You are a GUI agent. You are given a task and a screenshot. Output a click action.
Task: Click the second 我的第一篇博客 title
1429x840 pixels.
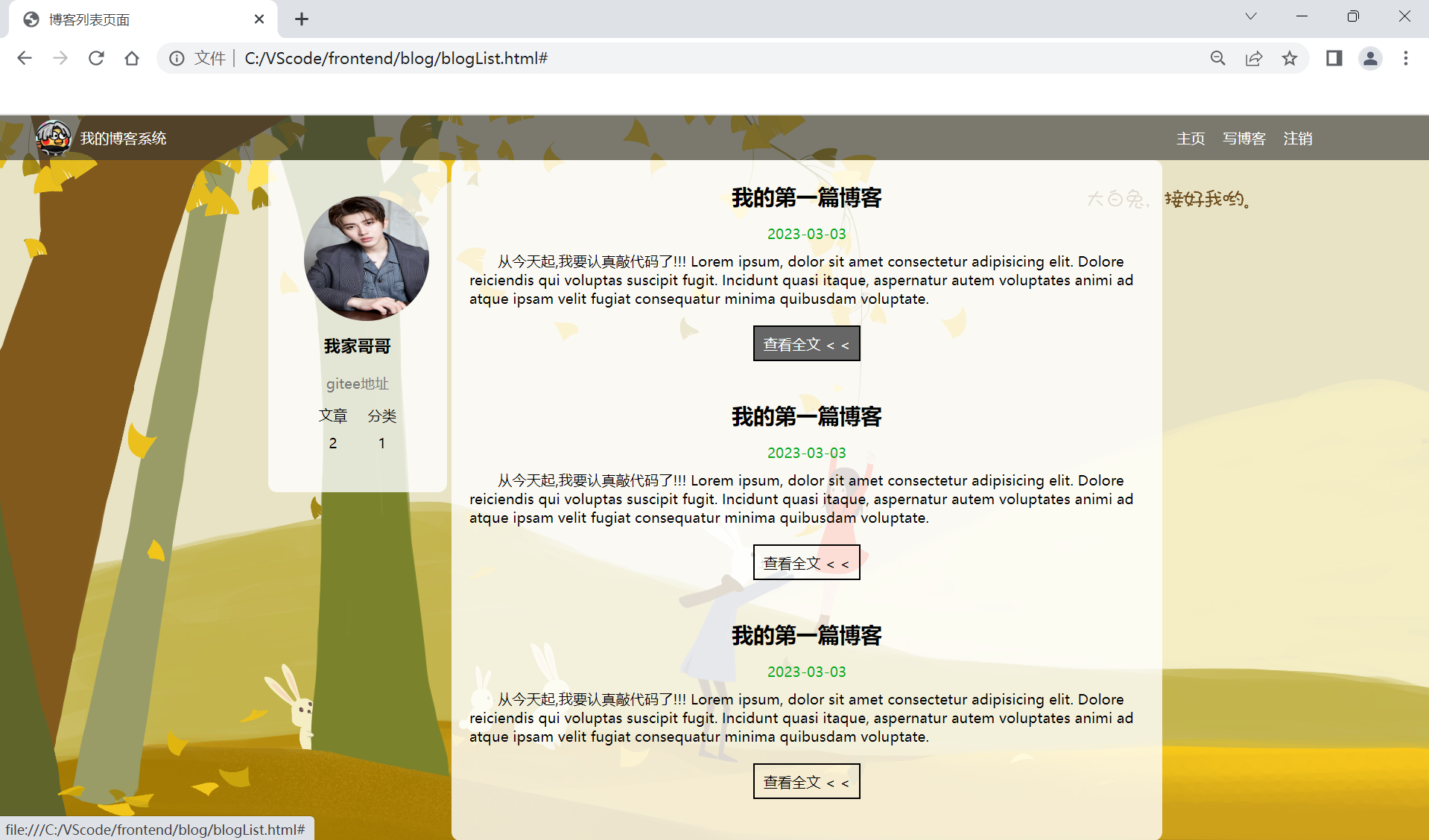pyautogui.click(x=807, y=417)
